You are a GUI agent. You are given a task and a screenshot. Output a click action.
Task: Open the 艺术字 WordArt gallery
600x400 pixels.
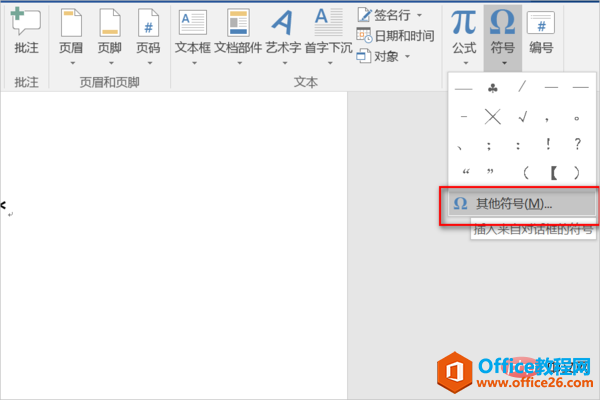tap(284, 36)
